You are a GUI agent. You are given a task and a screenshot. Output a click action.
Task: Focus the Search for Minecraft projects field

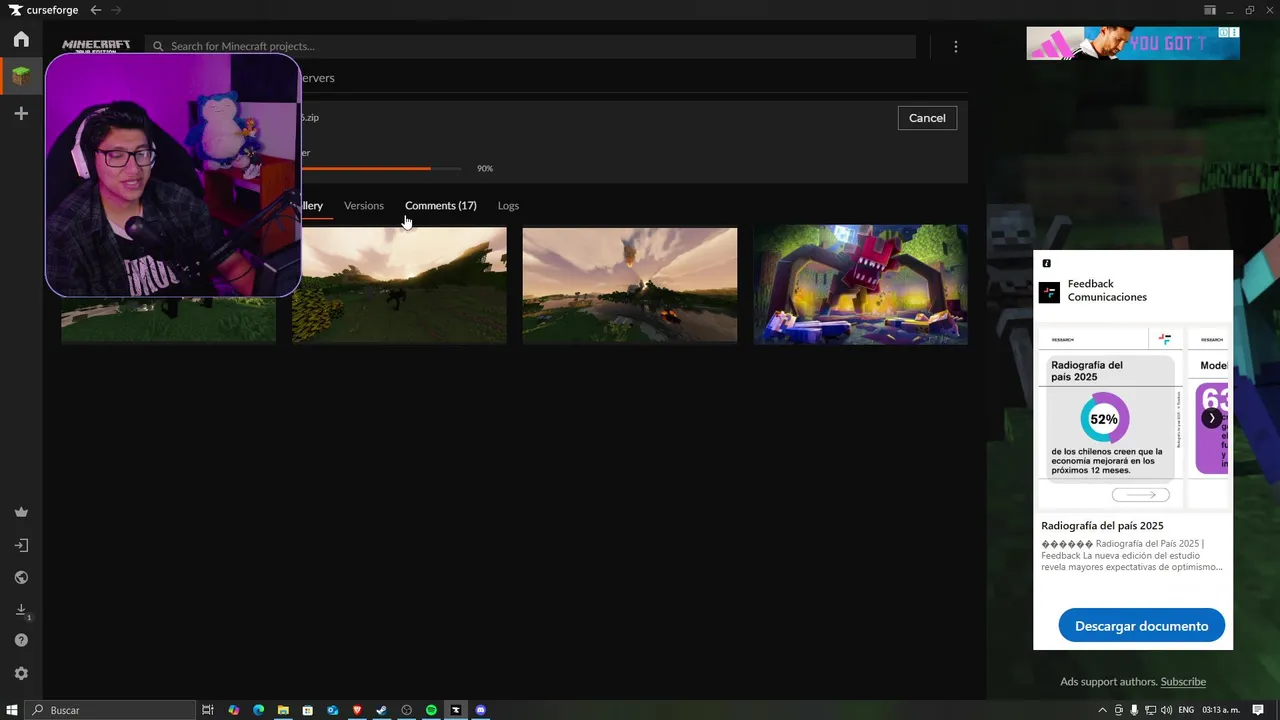530,46
